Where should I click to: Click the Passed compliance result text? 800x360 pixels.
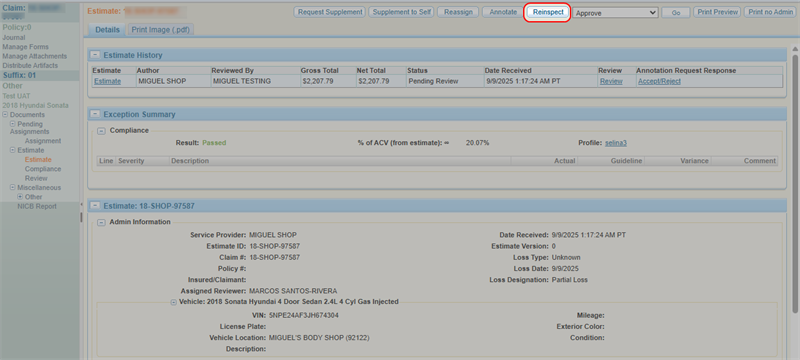pos(214,143)
